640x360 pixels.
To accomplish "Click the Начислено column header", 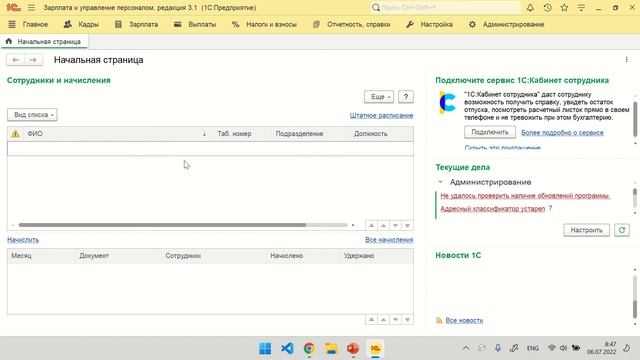I will point(287,256).
